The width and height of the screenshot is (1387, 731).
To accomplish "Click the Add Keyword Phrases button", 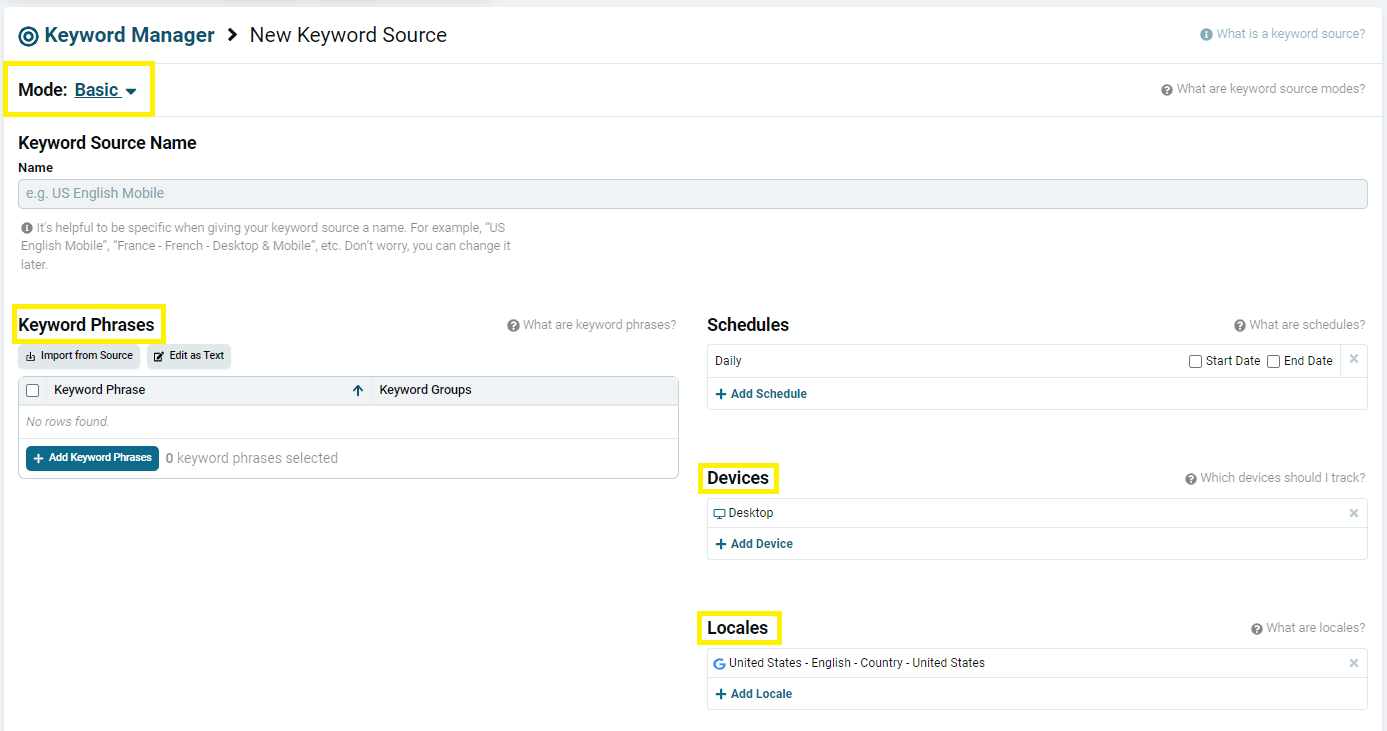I will 92,458.
